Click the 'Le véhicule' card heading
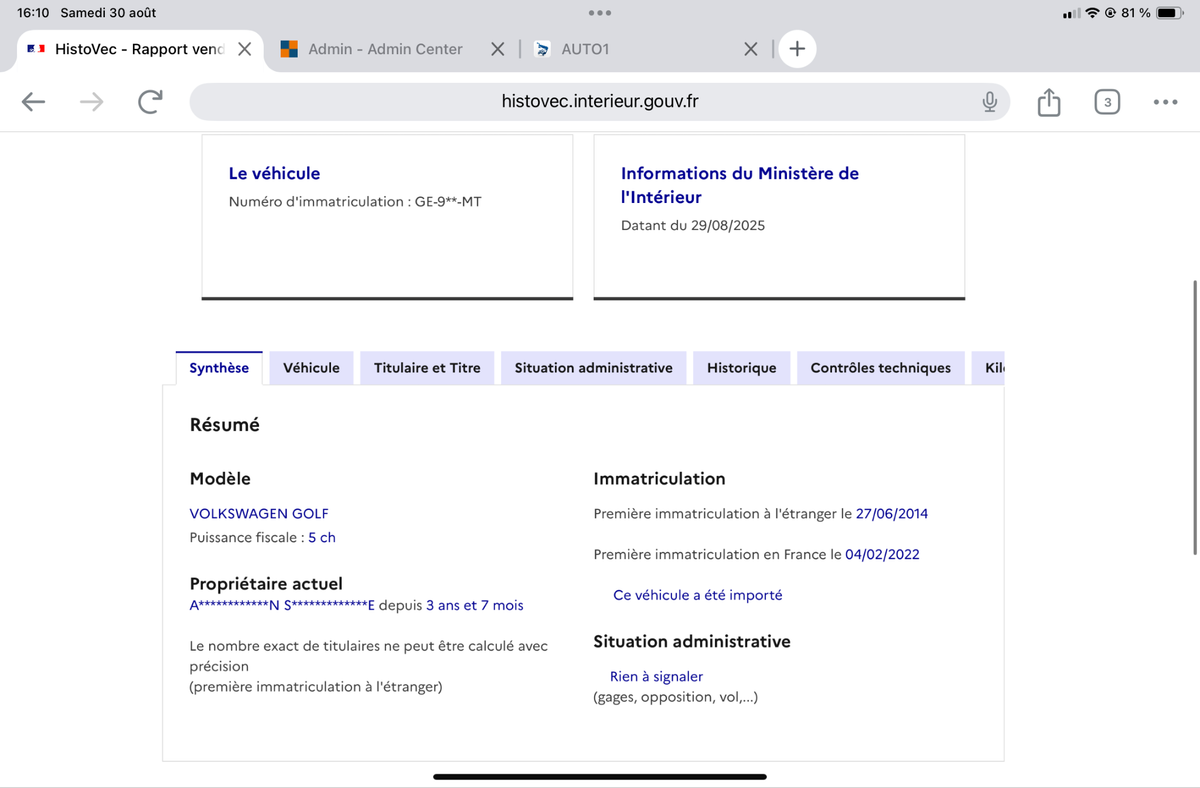The width and height of the screenshot is (1200, 788). coord(275,174)
